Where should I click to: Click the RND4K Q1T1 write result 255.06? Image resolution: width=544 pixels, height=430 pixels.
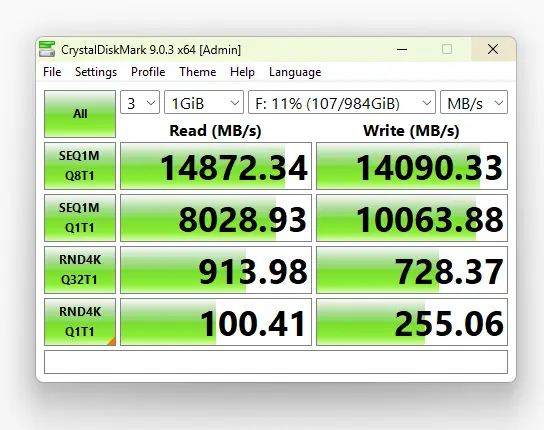pyautogui.click(x=412, y=322)
